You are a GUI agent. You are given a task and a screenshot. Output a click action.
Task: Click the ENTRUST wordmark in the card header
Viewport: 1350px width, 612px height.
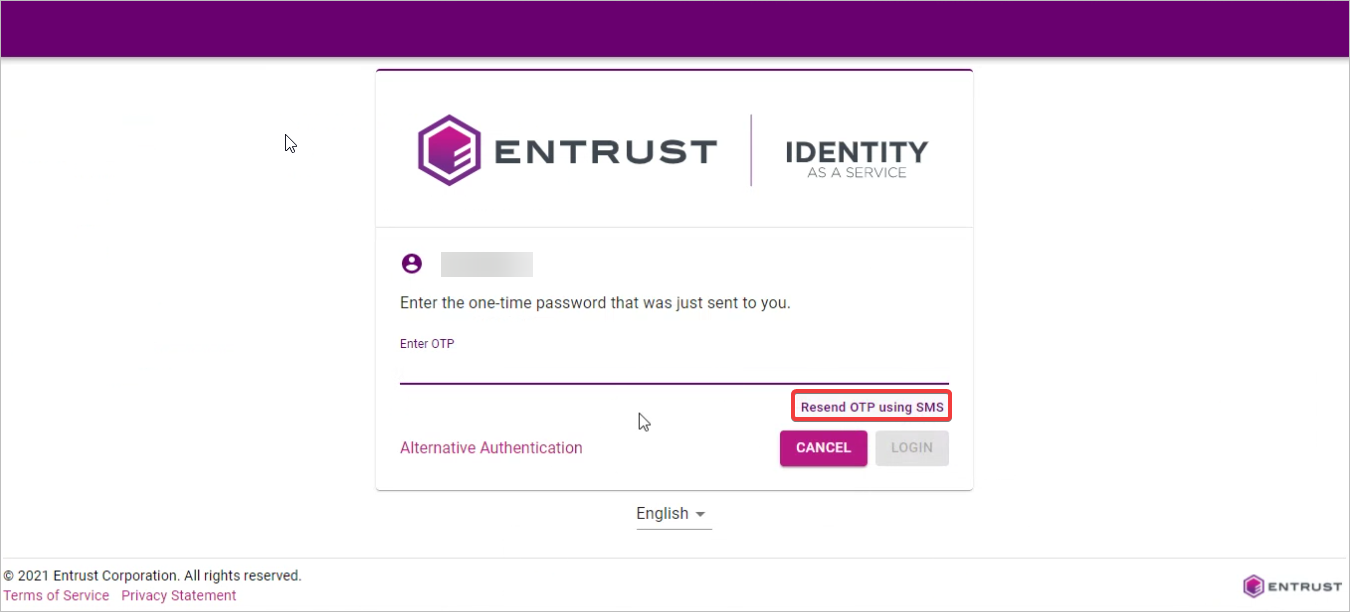coord(606,152)
